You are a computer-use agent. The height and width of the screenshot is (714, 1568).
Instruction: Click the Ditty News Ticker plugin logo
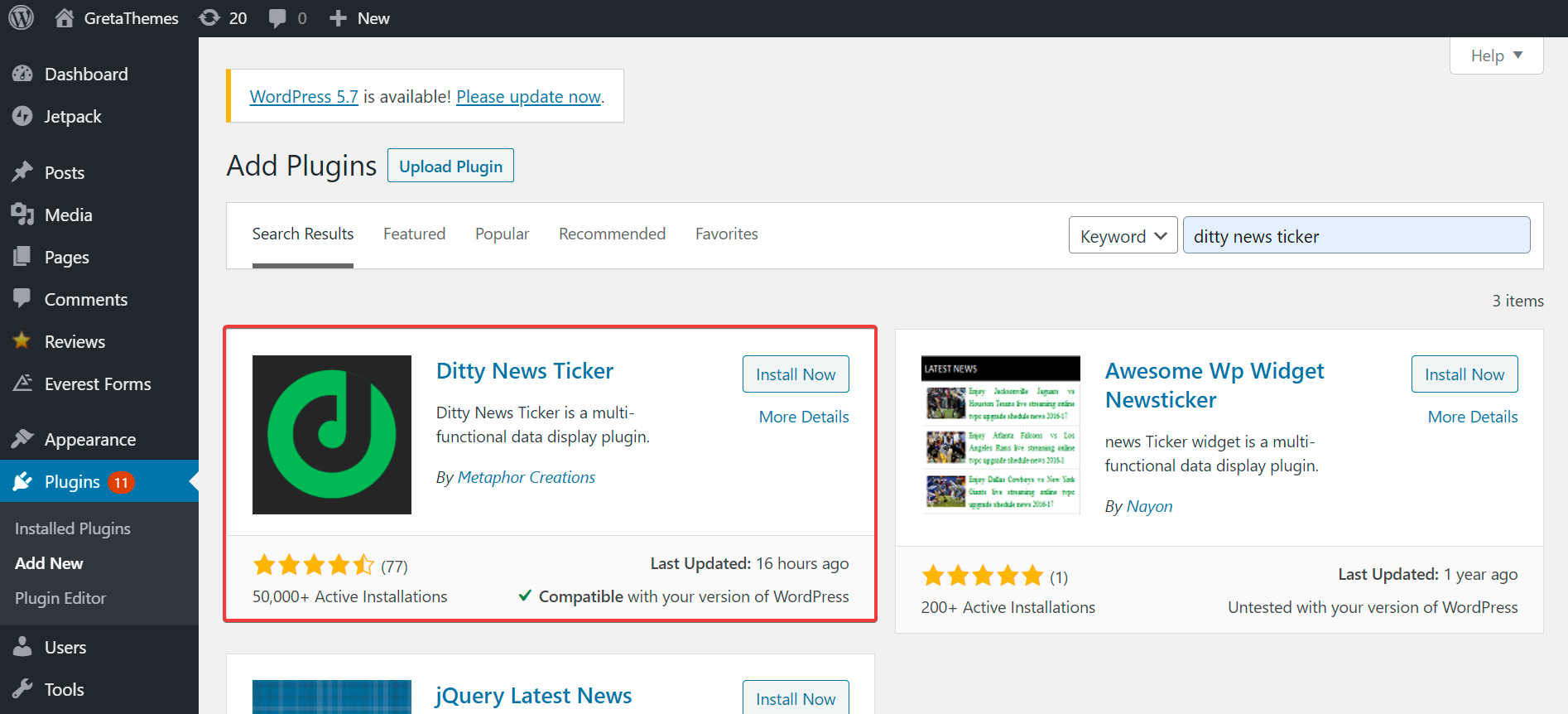point(332,435)
